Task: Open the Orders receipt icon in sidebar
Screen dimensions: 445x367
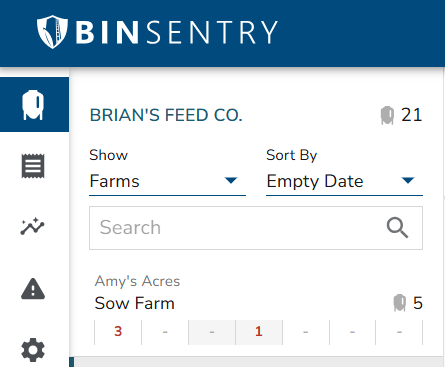Action: tap(33, 166)
